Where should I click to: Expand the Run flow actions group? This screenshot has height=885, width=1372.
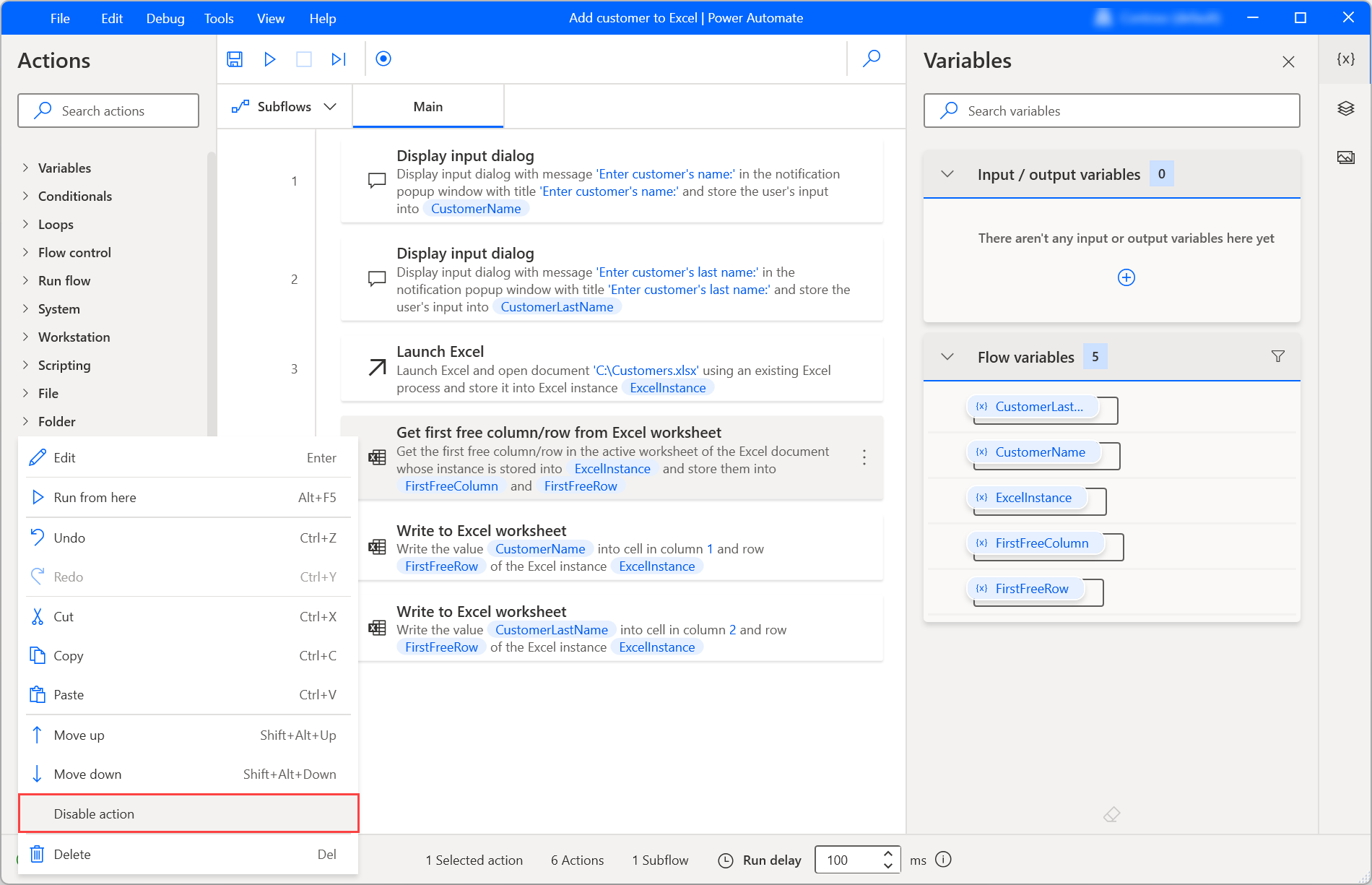tap(25, 280)
